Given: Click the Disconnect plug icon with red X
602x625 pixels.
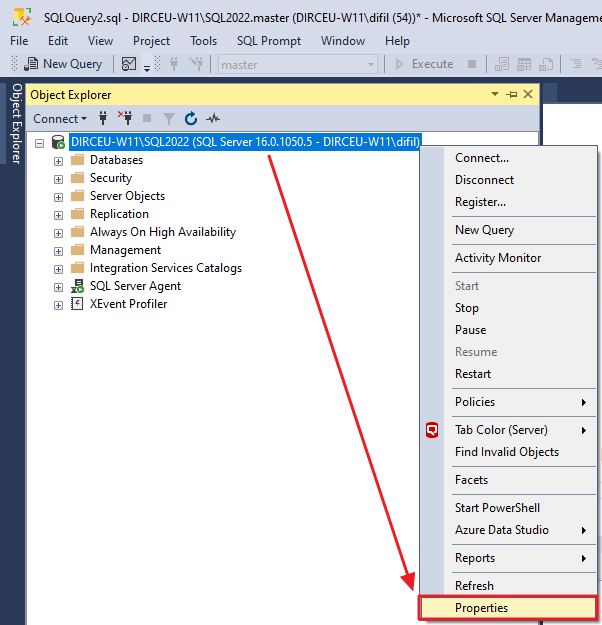Looking at the screenshot, I should (x=125, y=118).
